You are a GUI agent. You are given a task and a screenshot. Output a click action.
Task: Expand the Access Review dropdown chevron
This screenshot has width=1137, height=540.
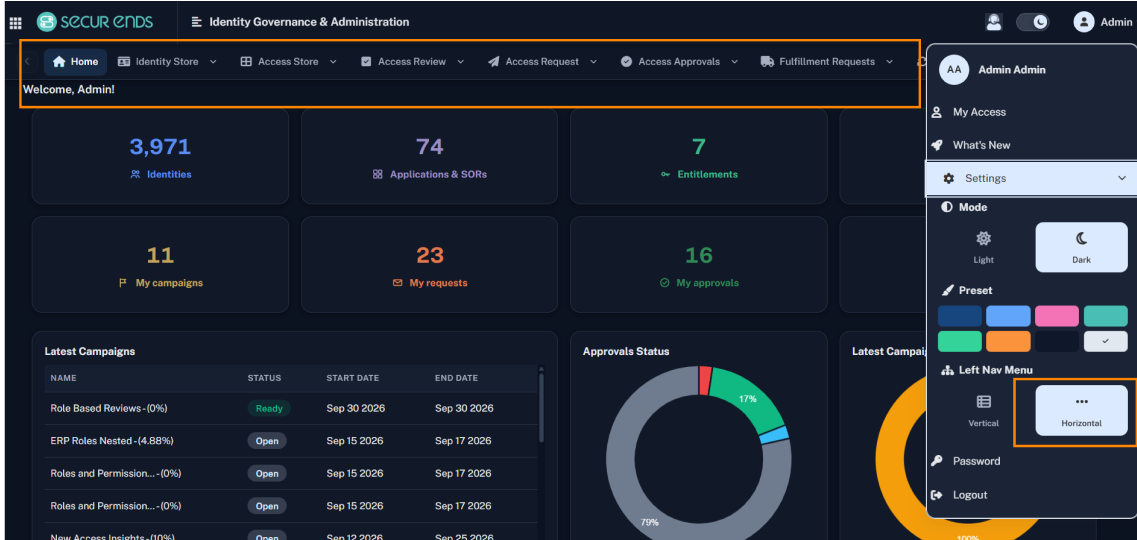460,62
